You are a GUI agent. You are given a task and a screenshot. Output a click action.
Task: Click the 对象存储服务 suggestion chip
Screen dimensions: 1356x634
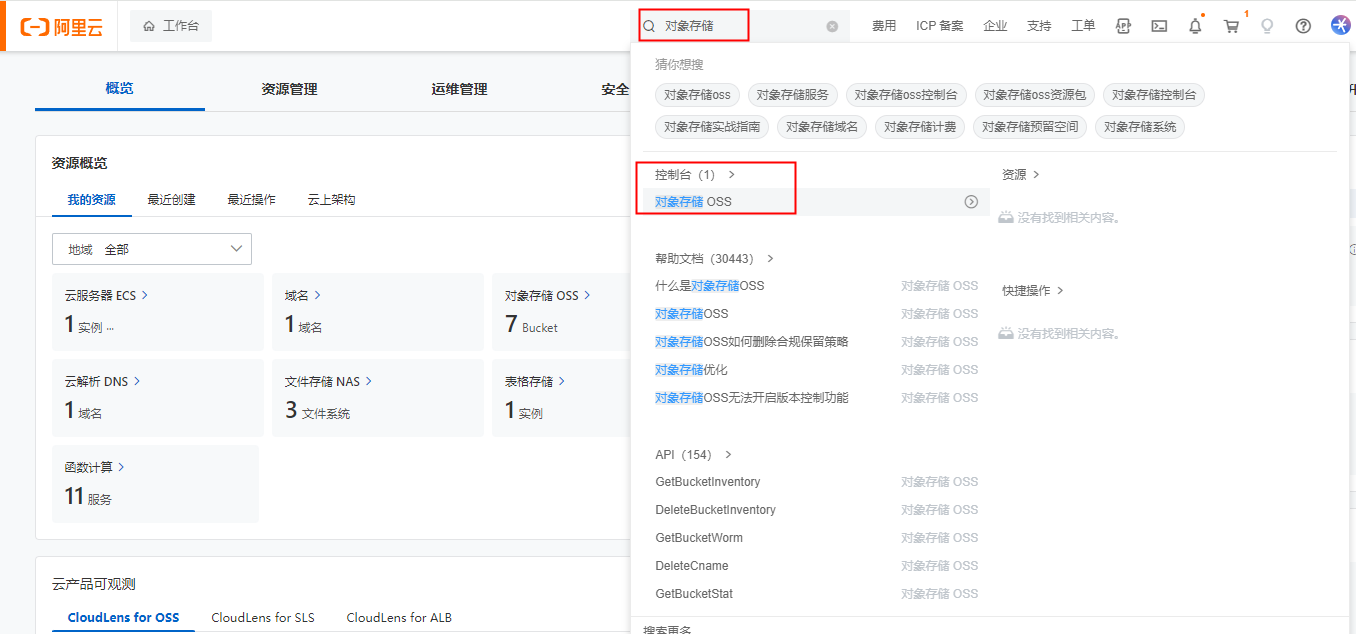(792, 95)
